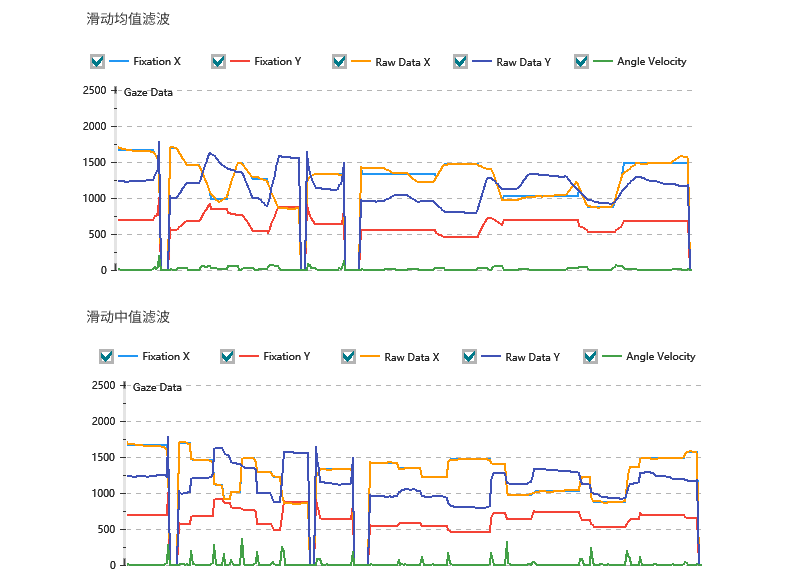Toggle Raw Data Y checkbox in top legend

click(x=460, y=62)
